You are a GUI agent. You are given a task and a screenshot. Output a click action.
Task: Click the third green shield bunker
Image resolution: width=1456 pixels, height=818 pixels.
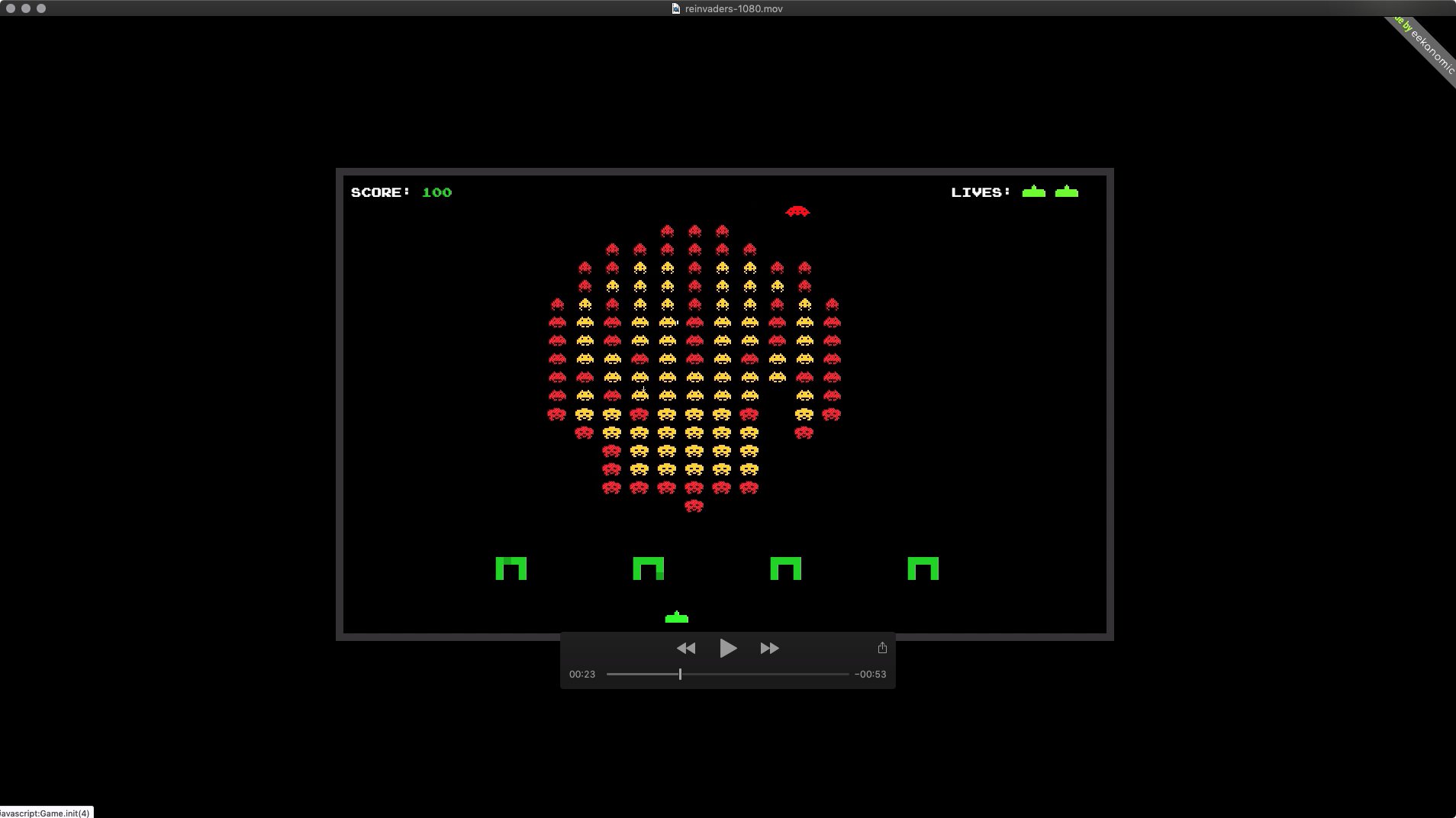click(786, 568)
